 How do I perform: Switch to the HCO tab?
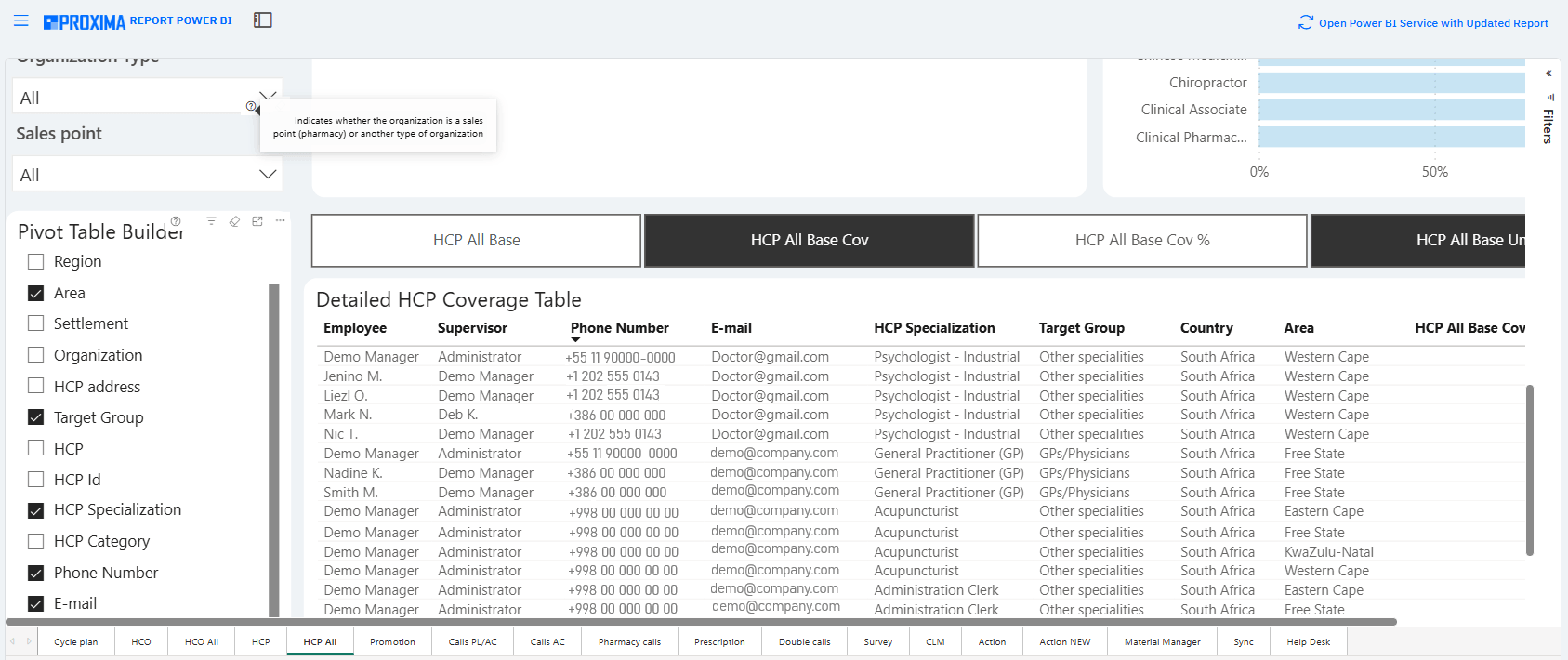141,642
